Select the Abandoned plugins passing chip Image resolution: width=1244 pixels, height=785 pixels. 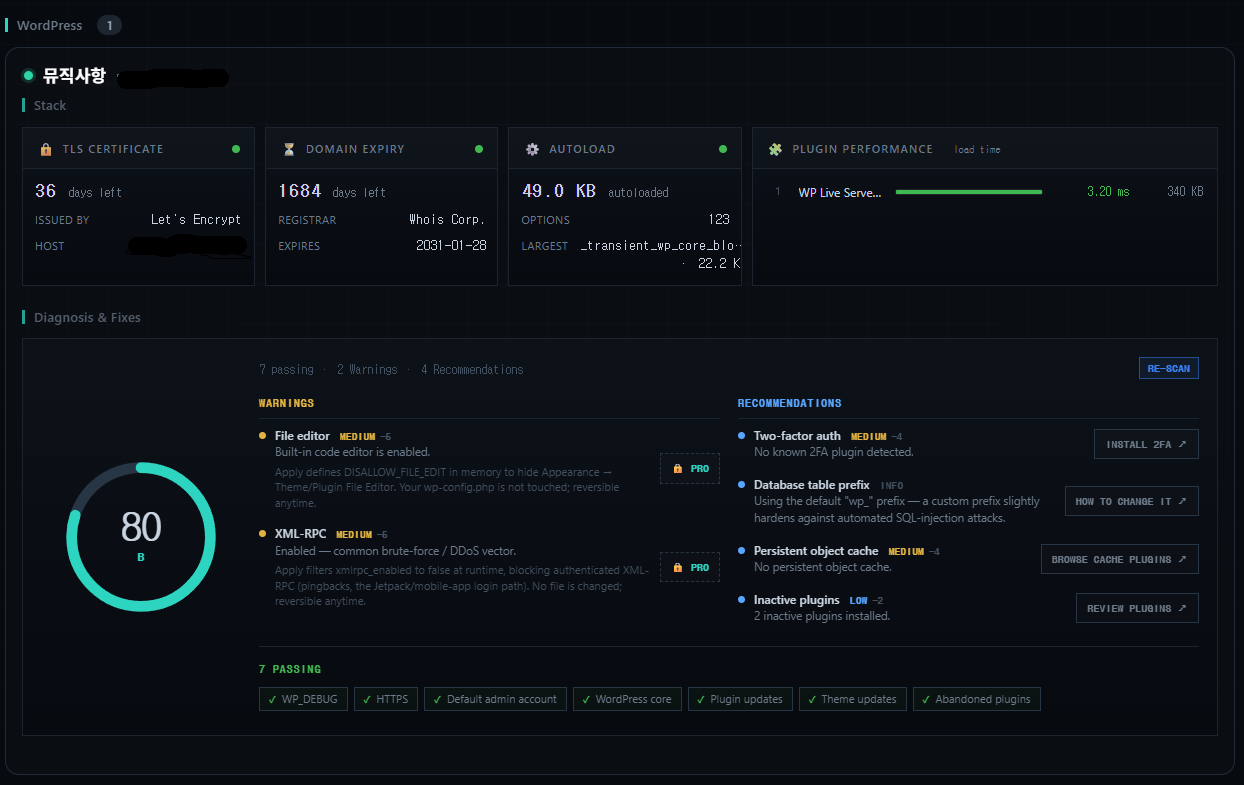(x=977, y=699)
